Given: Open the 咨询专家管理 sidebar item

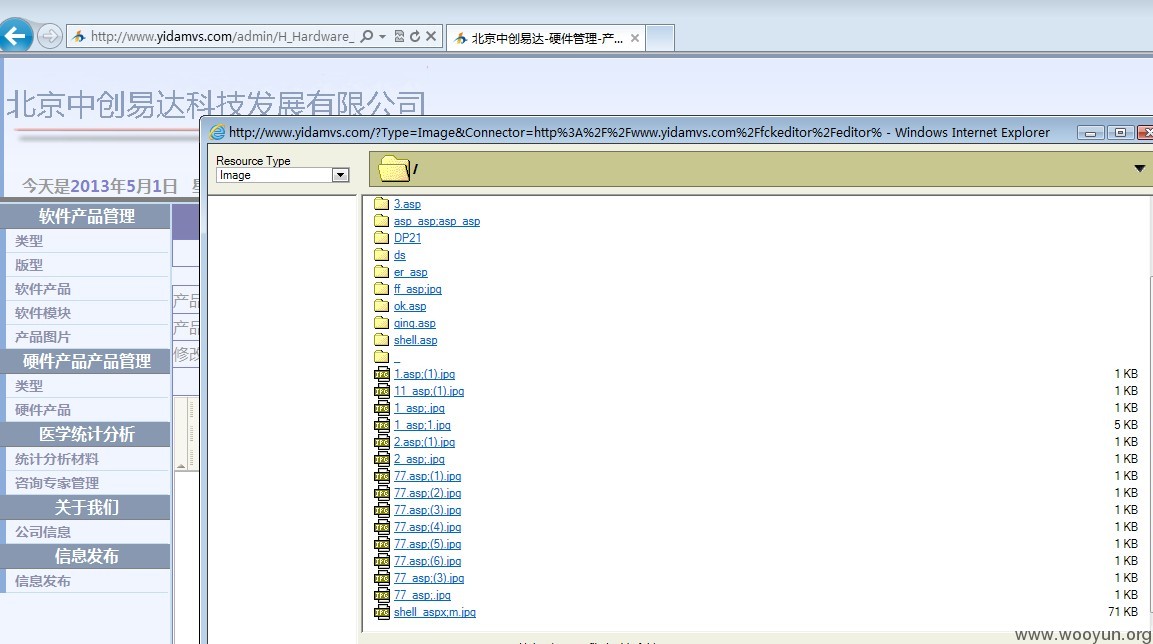Looking at the screenshot, I should [x=57, y=484].
